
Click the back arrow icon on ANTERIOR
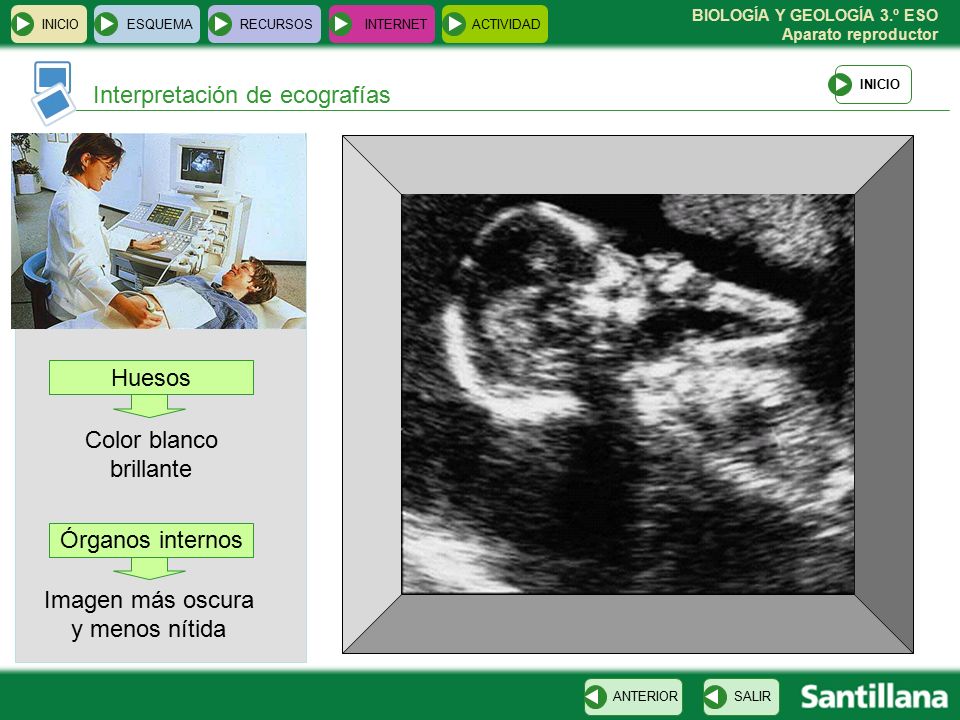coord(595,697)
